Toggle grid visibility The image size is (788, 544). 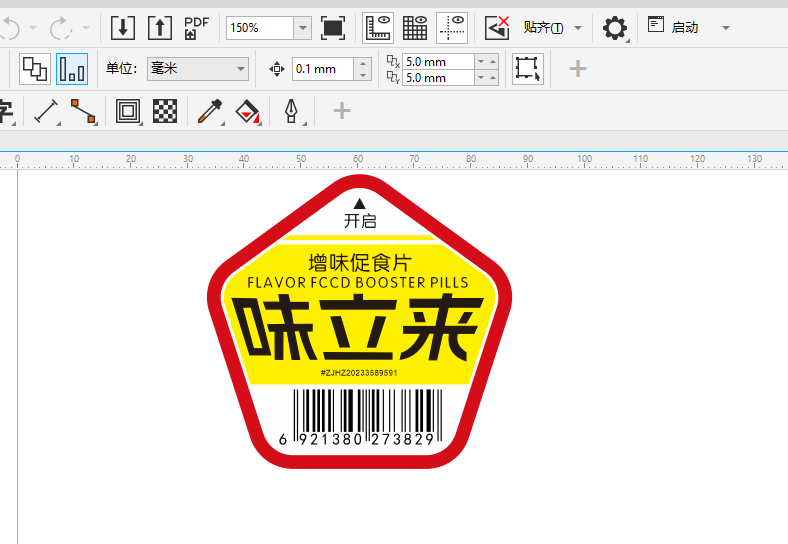[x=415, y=28]
